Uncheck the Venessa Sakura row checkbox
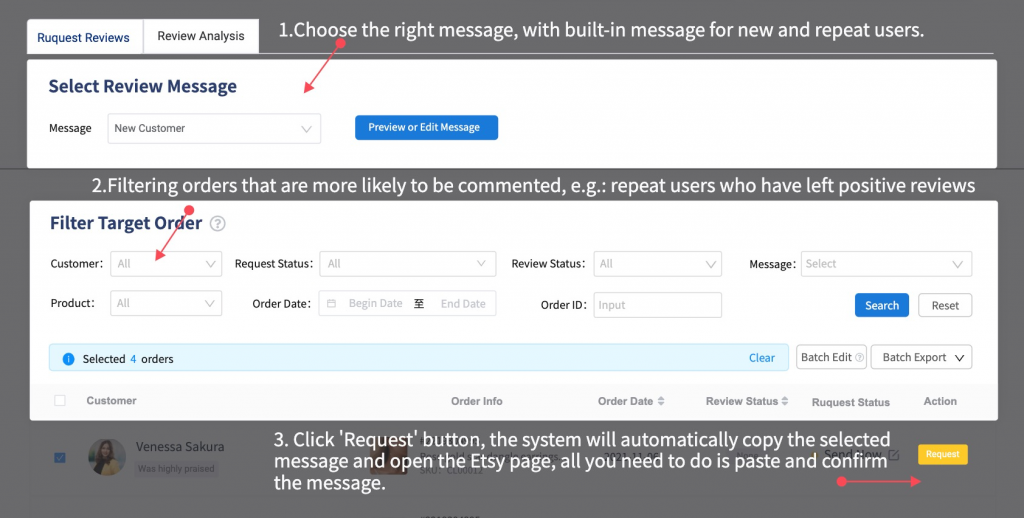The width and height of the screenshot is (1024, 518). tap(60, 458)
